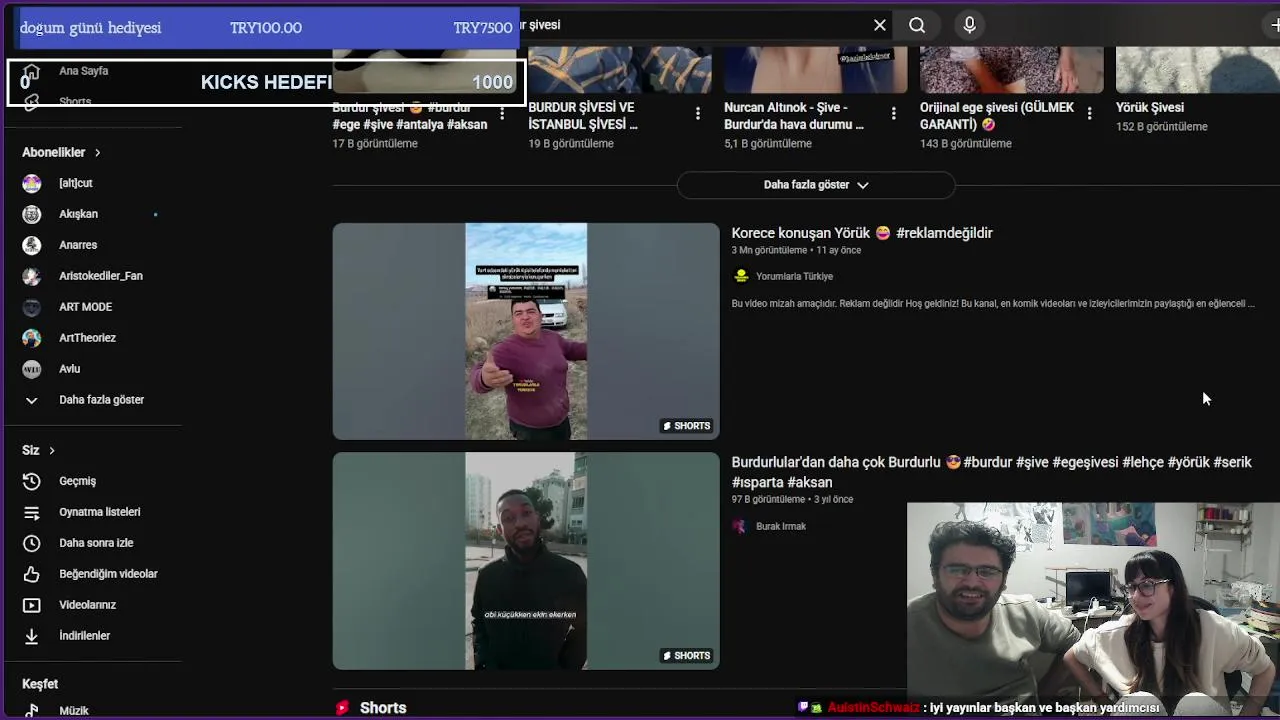The height and width of the screenshot is (720, 1280).
Task: Open options menu for Nurcan Altınok video
Action: coord(894,114)
